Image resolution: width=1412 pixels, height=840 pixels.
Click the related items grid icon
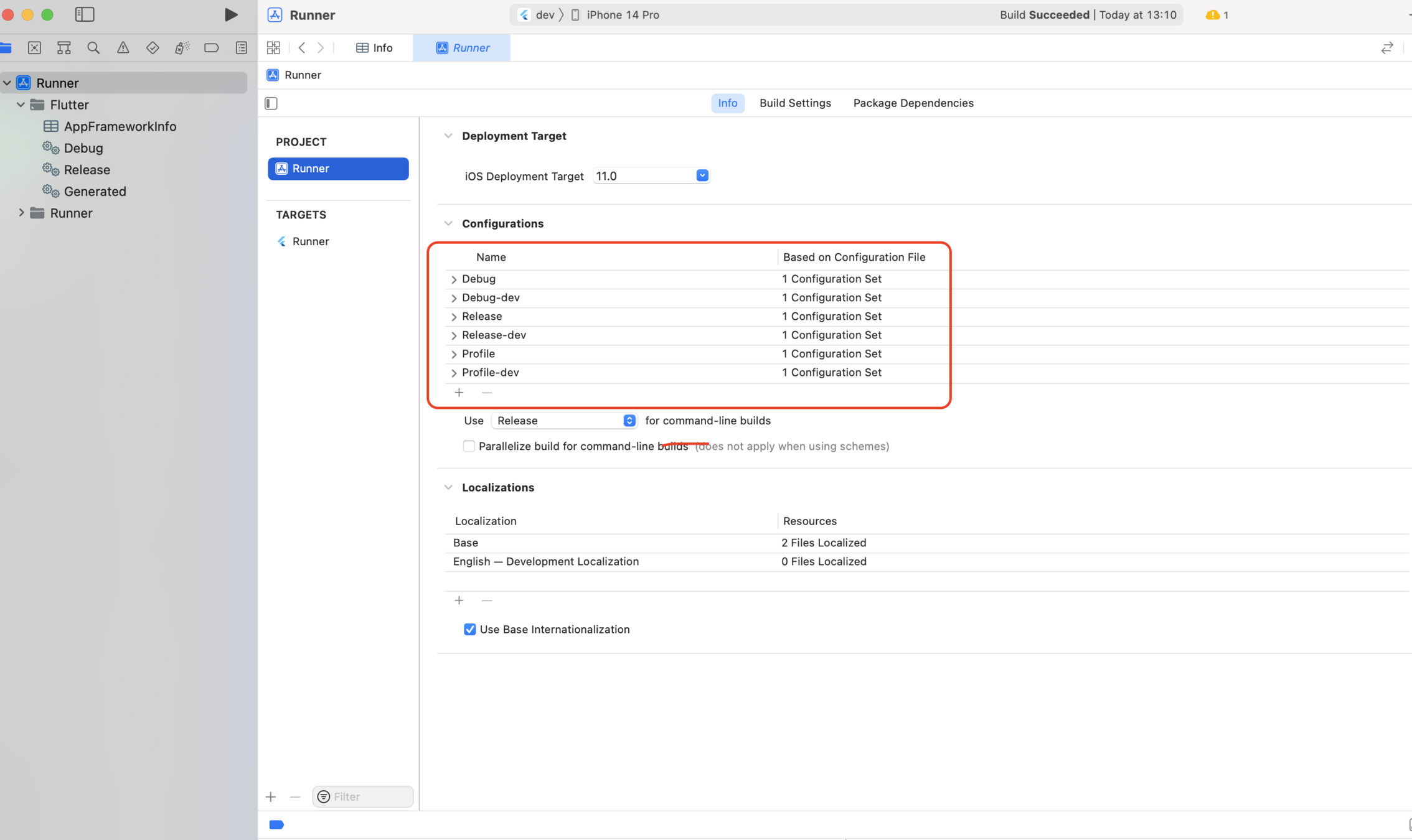273,48
